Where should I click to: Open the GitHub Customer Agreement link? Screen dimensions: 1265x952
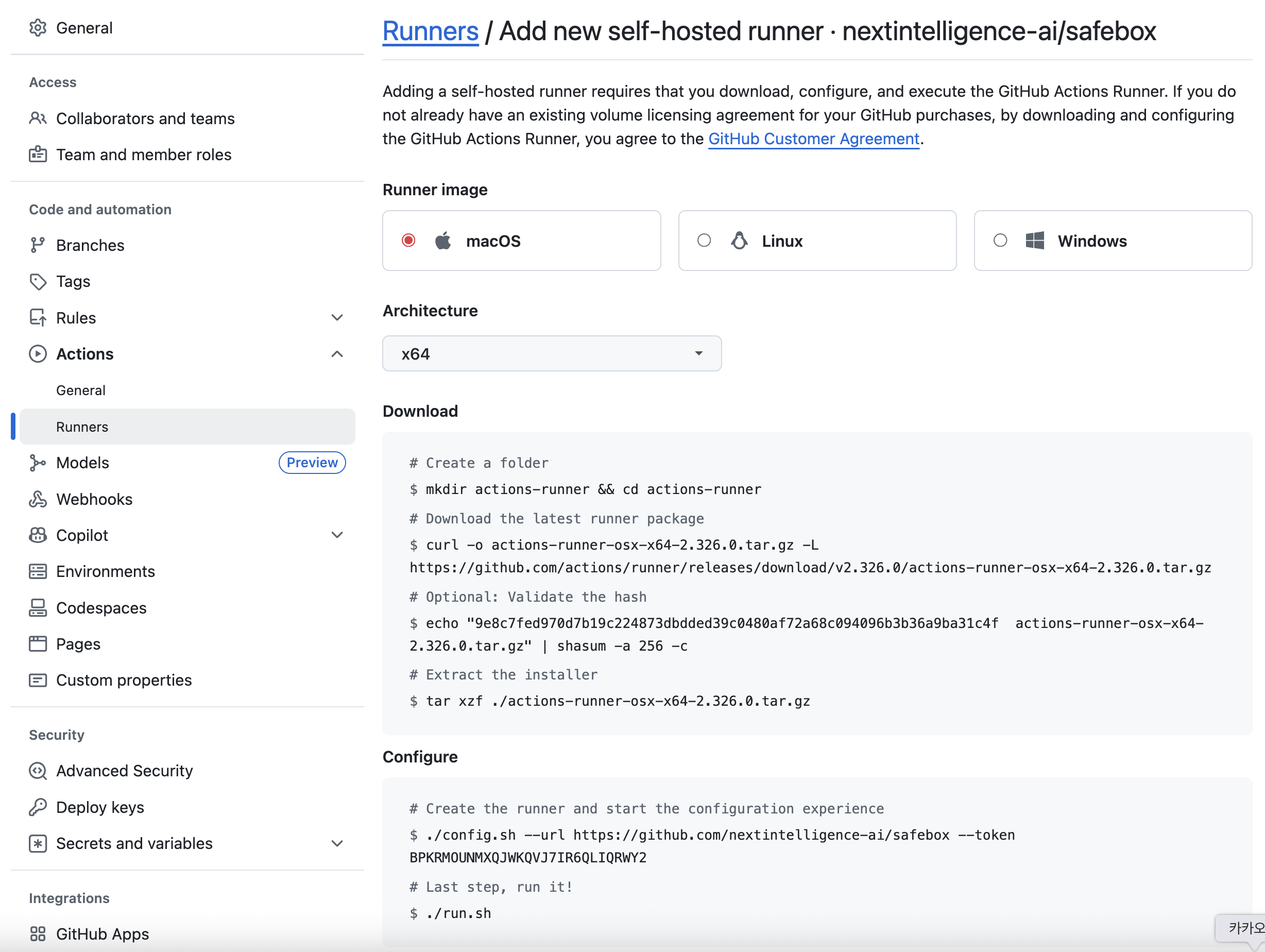pyautogui.click(x=813, y=139)
